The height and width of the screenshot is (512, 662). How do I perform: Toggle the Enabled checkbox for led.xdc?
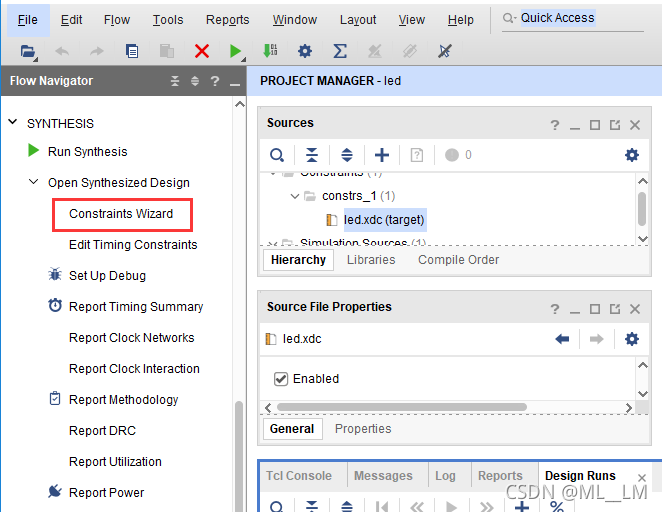coord(280,379)
